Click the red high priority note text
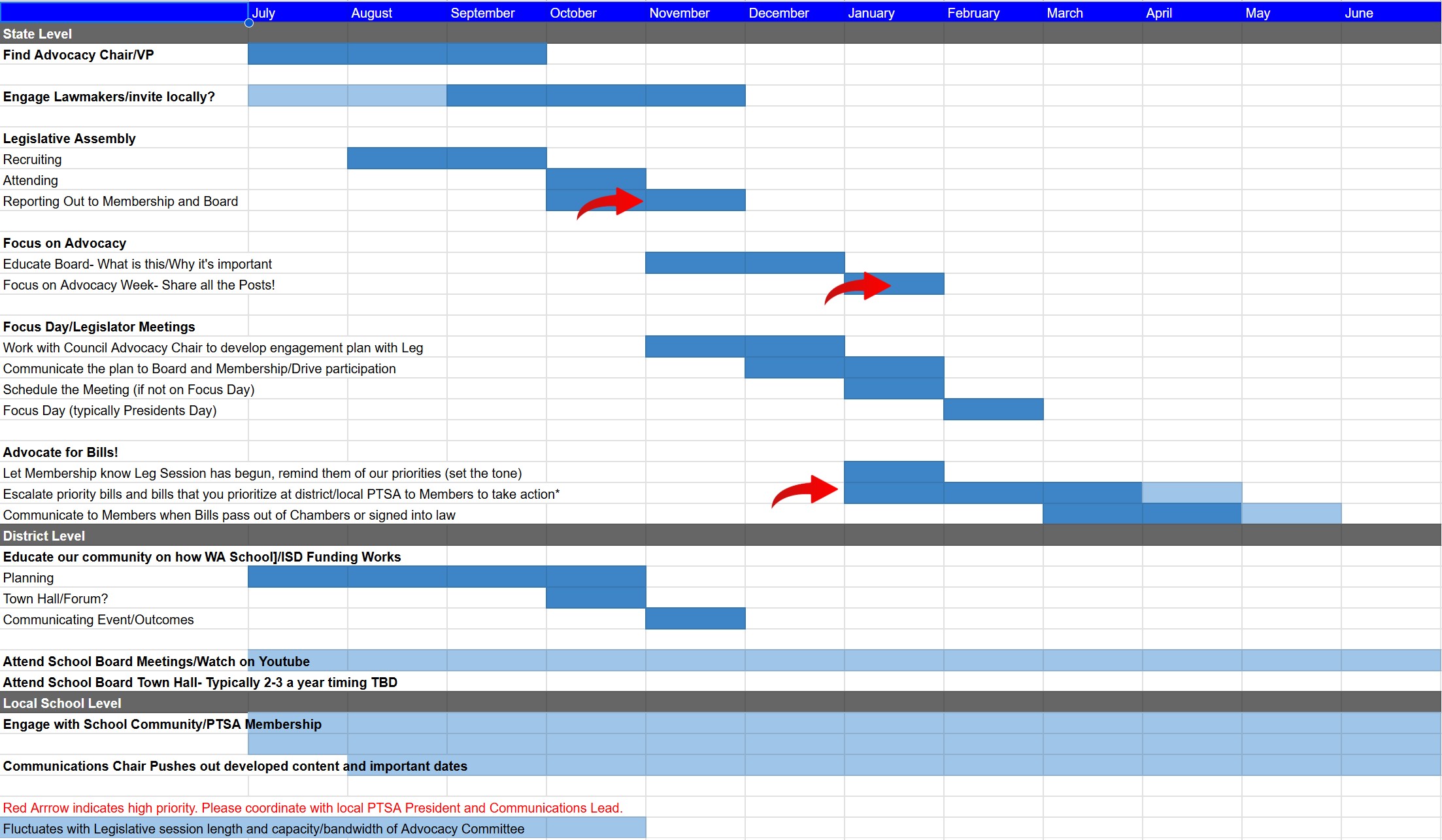This screenshot has width=1442, height=840. pos(312,808)
